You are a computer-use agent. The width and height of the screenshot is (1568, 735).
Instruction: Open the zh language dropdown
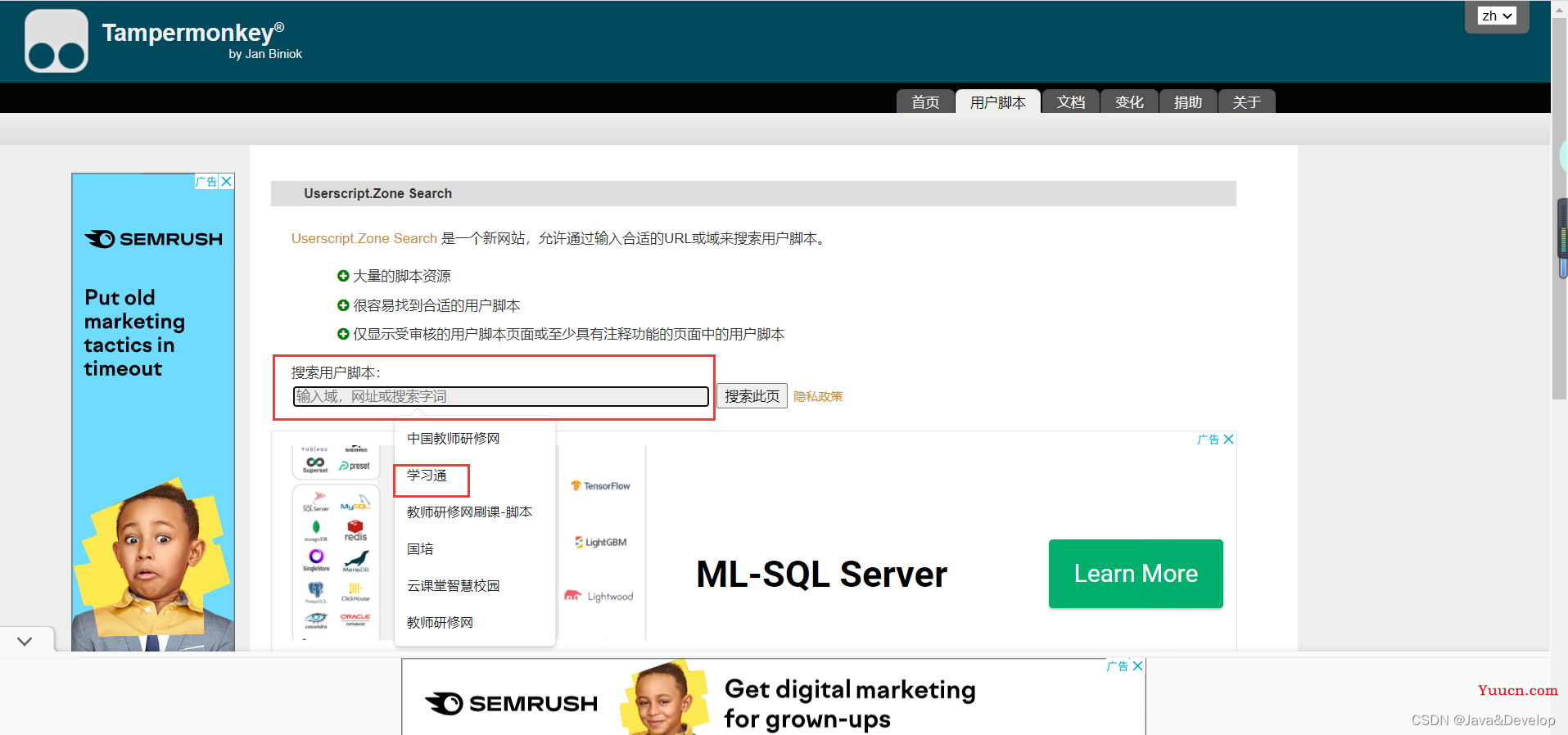click(1497, 16)
